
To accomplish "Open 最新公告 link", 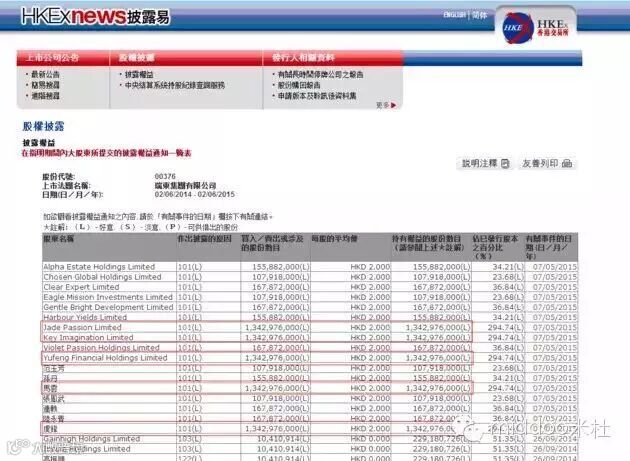I will [x=45, y=74].
